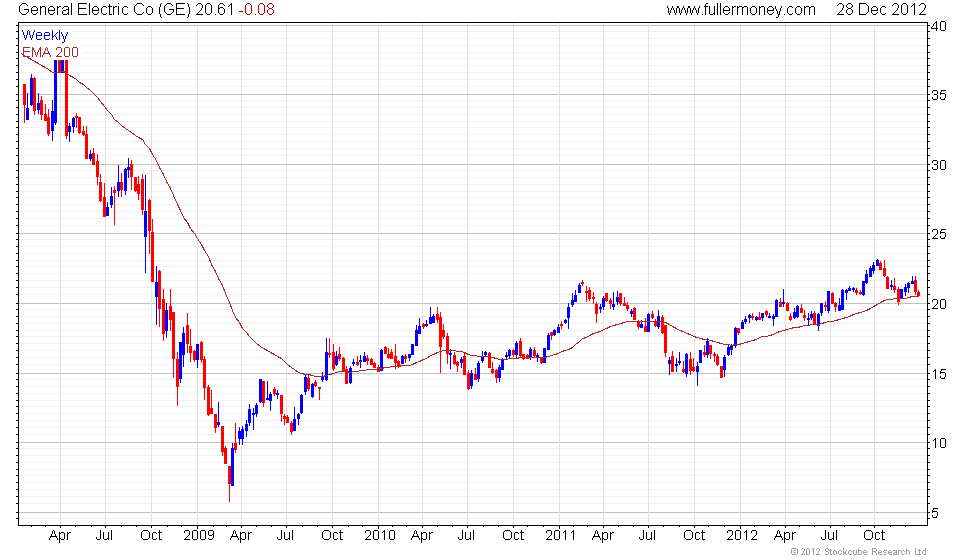
Task: Click the 2012 year label on the time axis
Action: pos(742,536)
